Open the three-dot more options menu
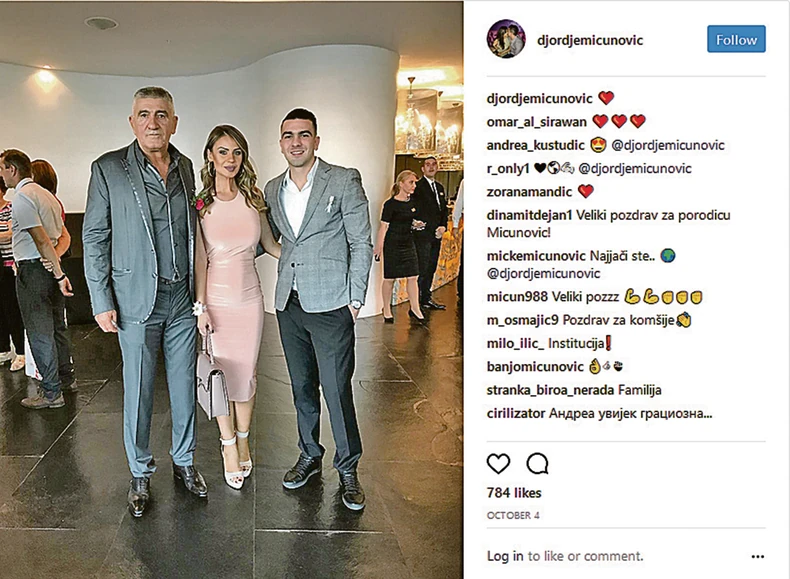Screen dimensions: 790x579 [x=757, y=557]
